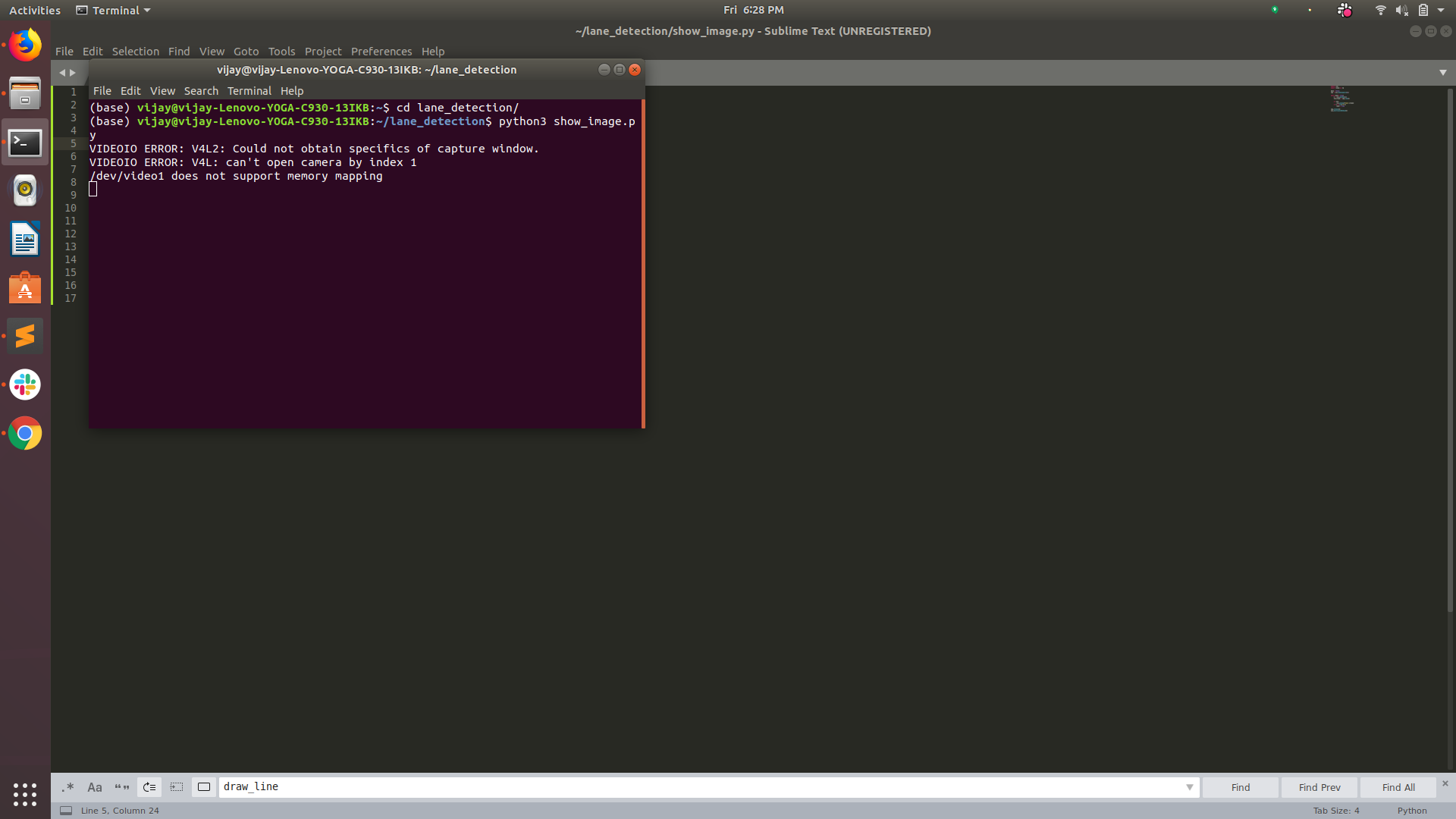Open Sublime Text Preferences menu
Image resolution: width=1456 pixels, height=819 pixels.
(x=381, y=52)
